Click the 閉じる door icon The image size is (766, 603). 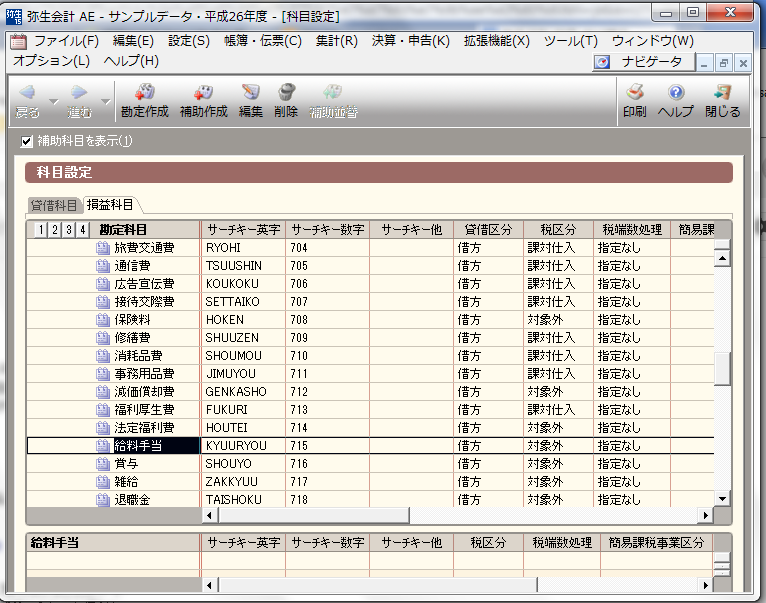(x=722, y=94)
